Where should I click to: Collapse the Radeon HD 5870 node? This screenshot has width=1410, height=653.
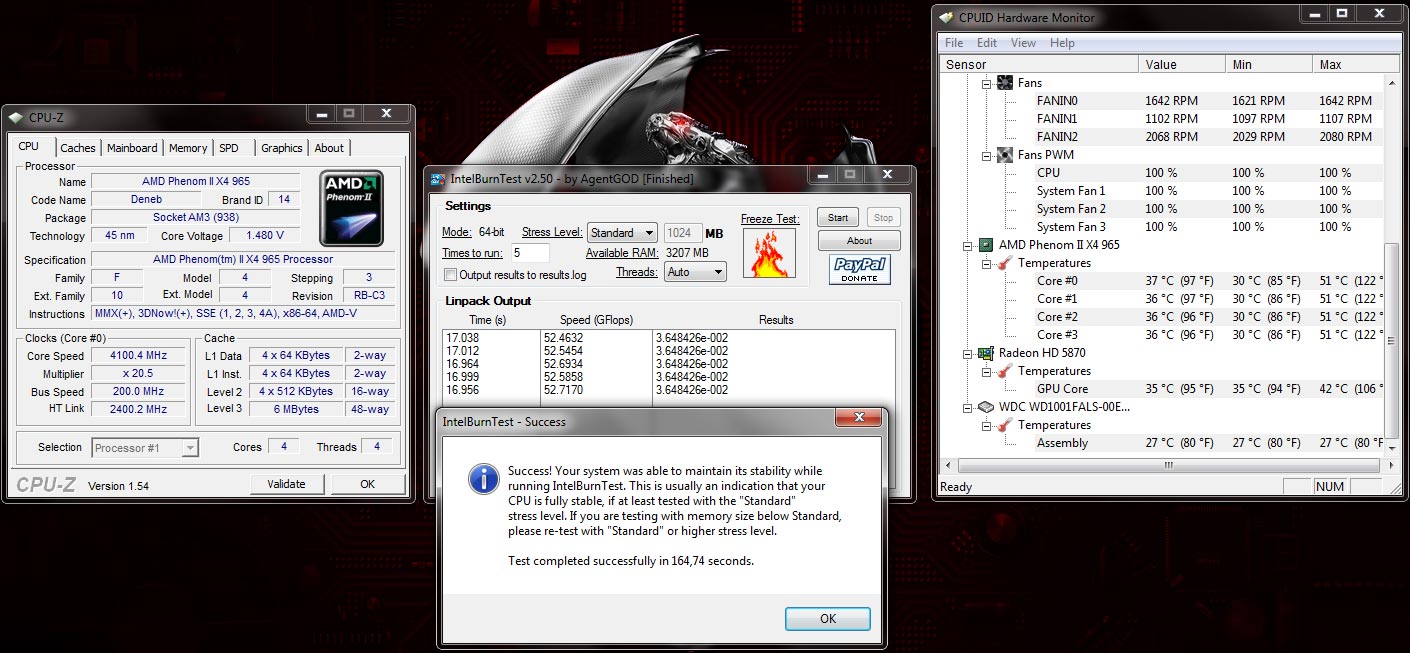[967, 353]
